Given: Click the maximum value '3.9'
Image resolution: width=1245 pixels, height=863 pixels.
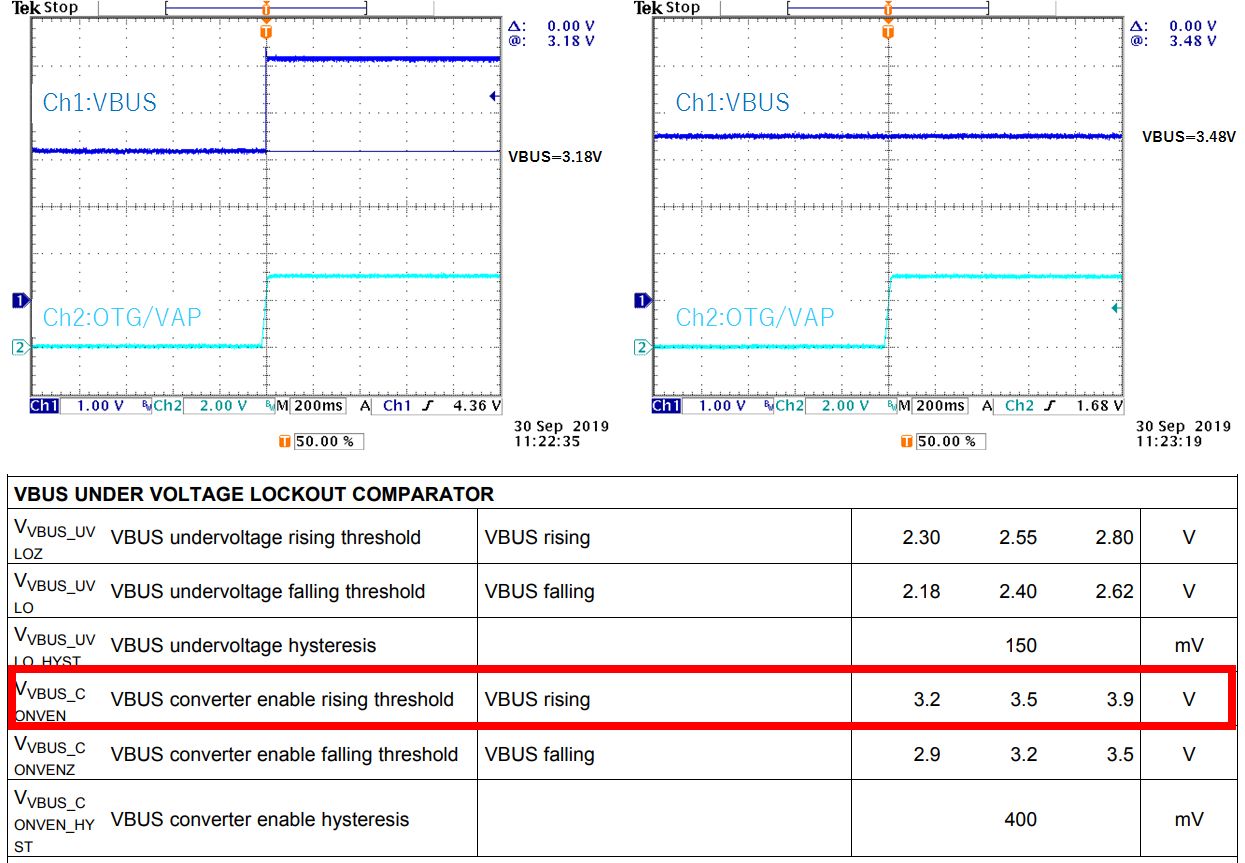Looking at the screenshot, I should [x=1120, y=699].
